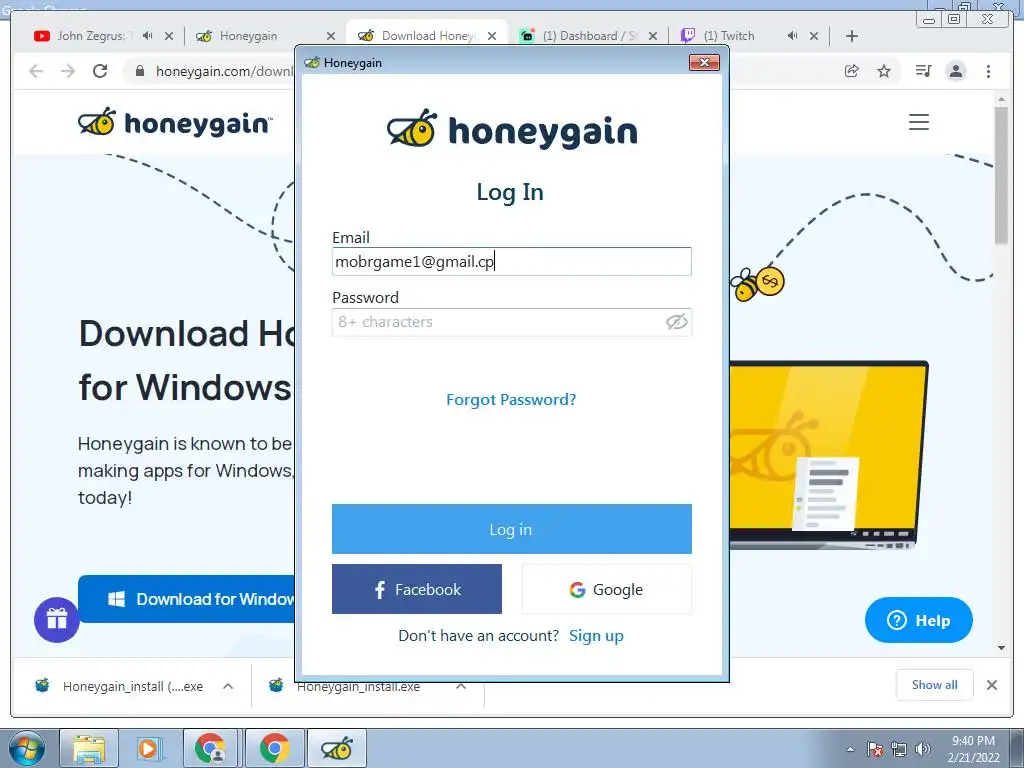Dismiss the Chrome downloads bar
The image size is (1024, 768).
tap(991, 685)
